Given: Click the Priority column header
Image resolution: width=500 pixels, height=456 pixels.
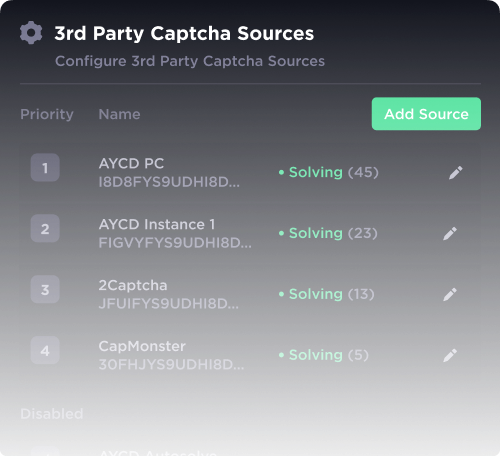Looking at the screenshot, I should tap(47, 114).
